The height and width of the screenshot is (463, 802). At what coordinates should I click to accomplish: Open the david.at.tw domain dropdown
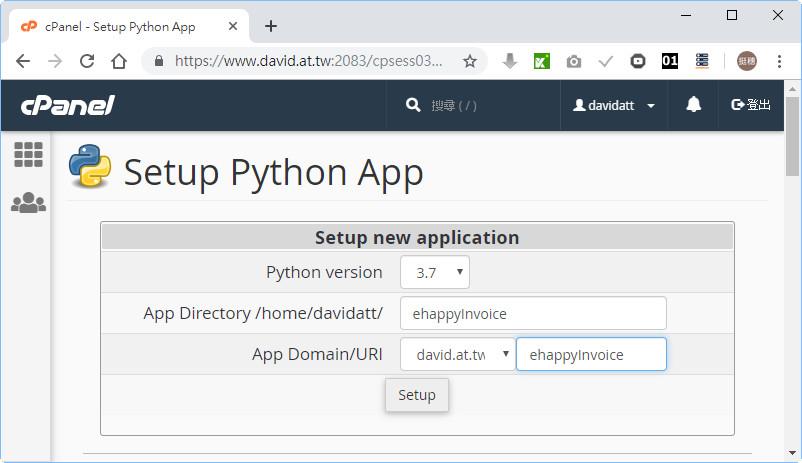point(457,354)
